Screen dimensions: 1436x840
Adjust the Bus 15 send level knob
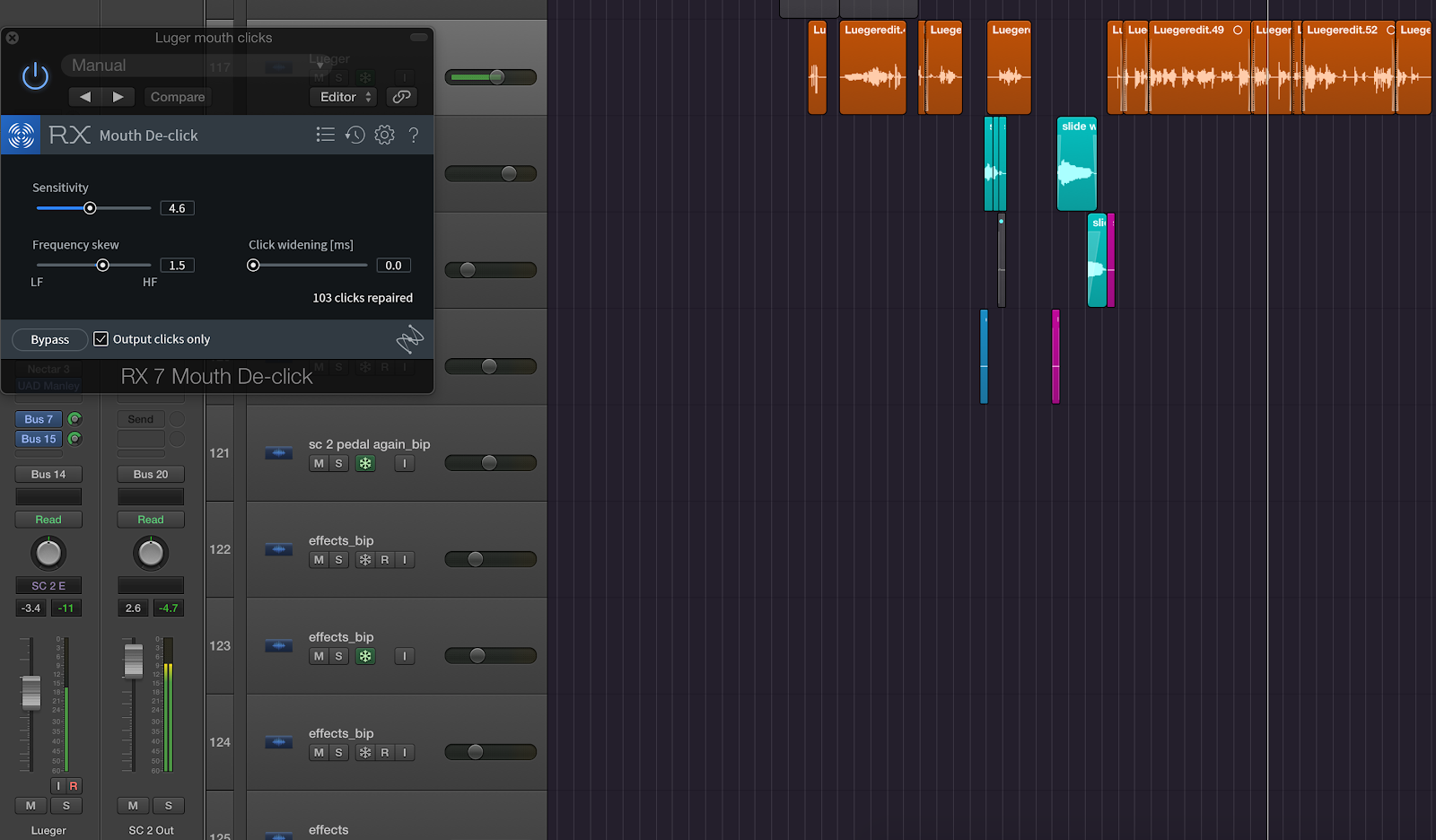tap(74, 439)
